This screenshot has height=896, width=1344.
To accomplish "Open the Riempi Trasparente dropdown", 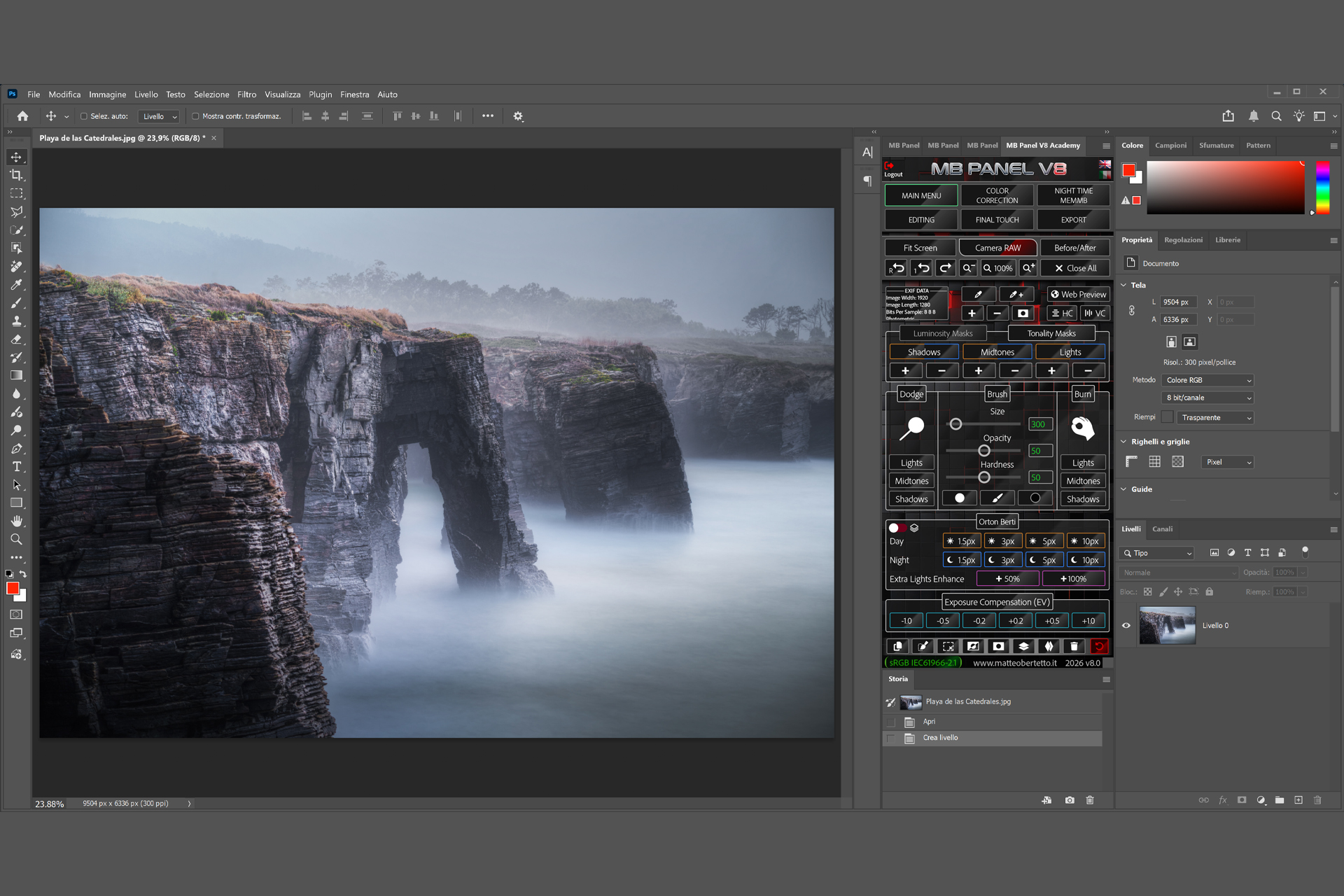I will tap(1216, 418).
